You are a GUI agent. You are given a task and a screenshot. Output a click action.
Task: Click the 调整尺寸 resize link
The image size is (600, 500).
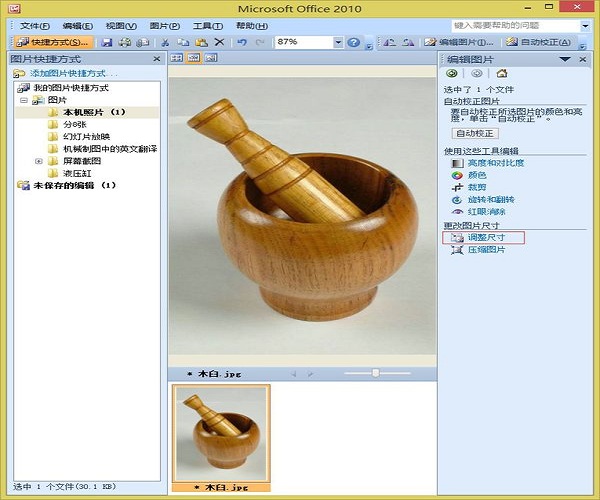(x=488, y=237)
